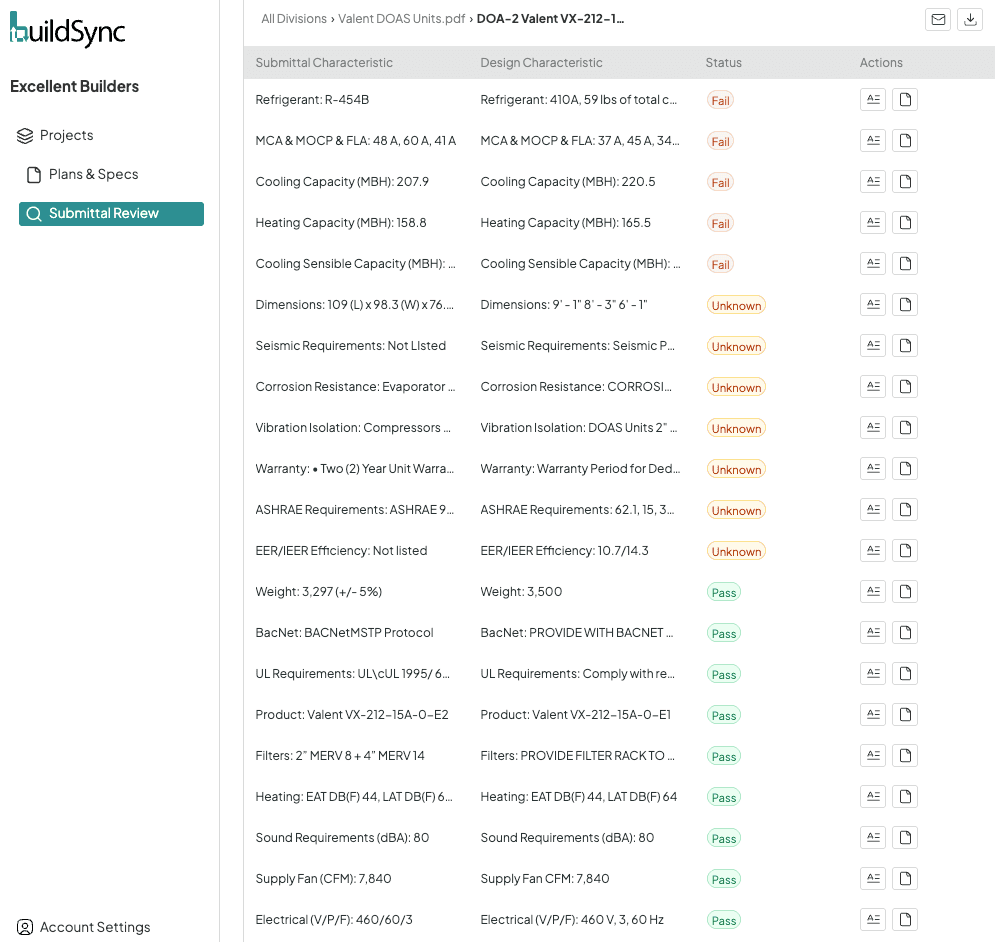Open document icon for Cooling Capacity row

point(905,182)
